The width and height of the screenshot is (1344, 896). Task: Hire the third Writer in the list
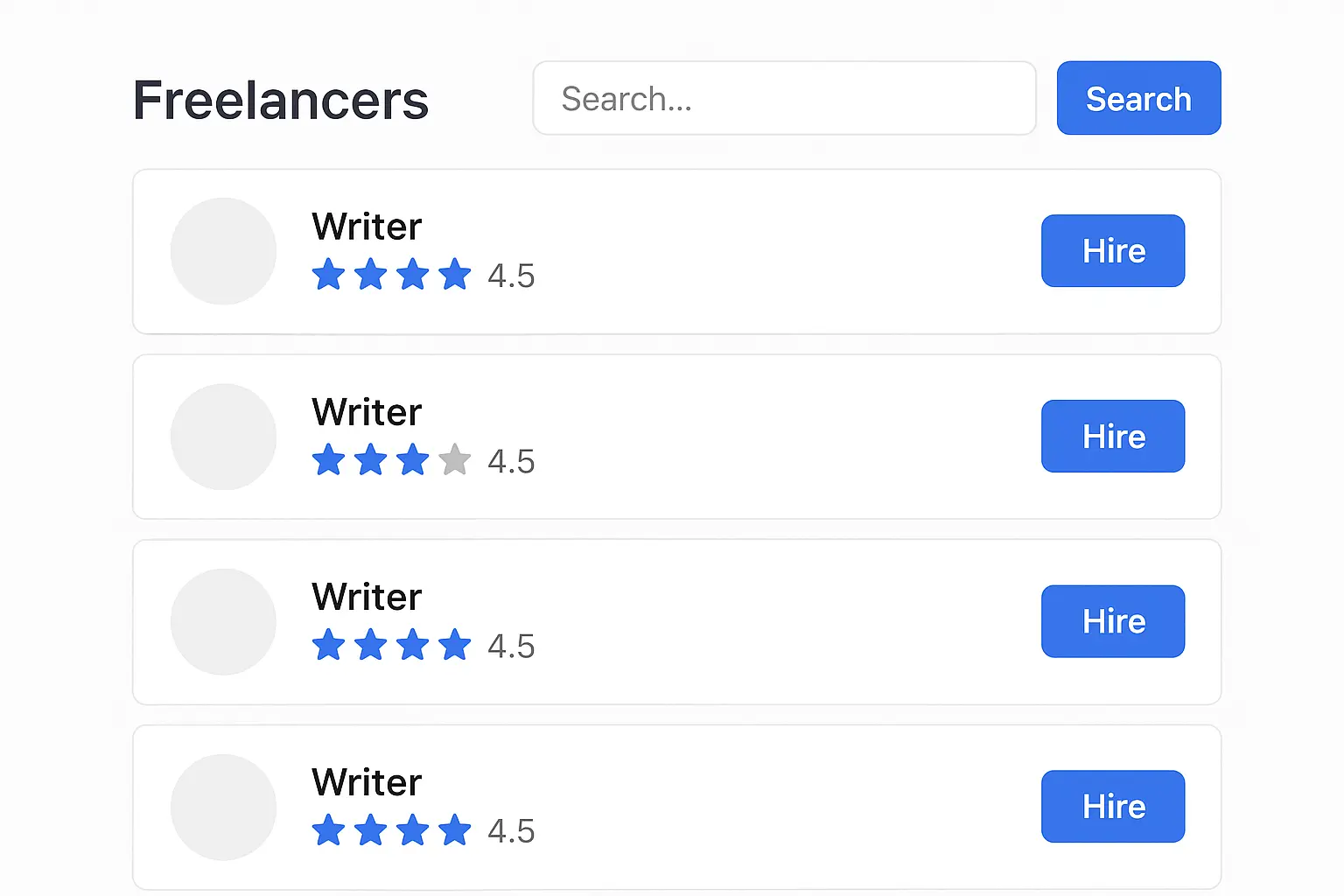(x=1112, y=621)
